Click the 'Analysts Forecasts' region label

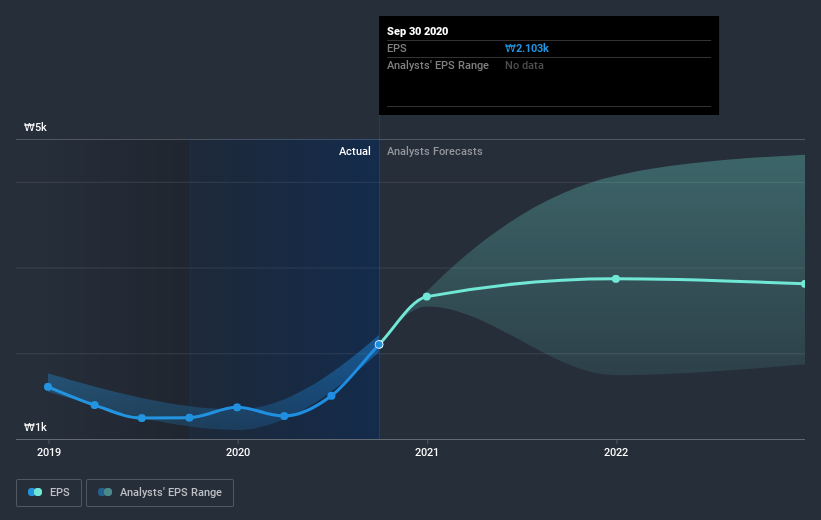(x=435, y=151)
